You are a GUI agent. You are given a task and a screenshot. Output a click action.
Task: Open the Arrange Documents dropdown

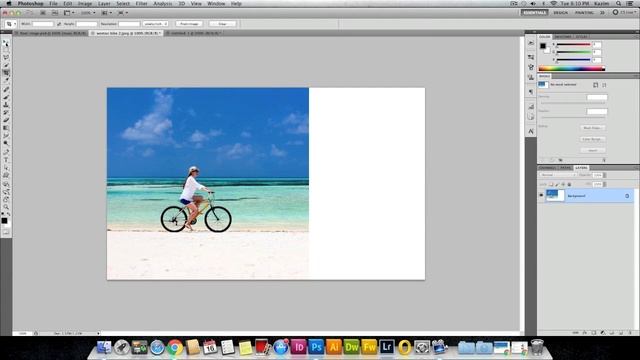(x=106, y=13)
